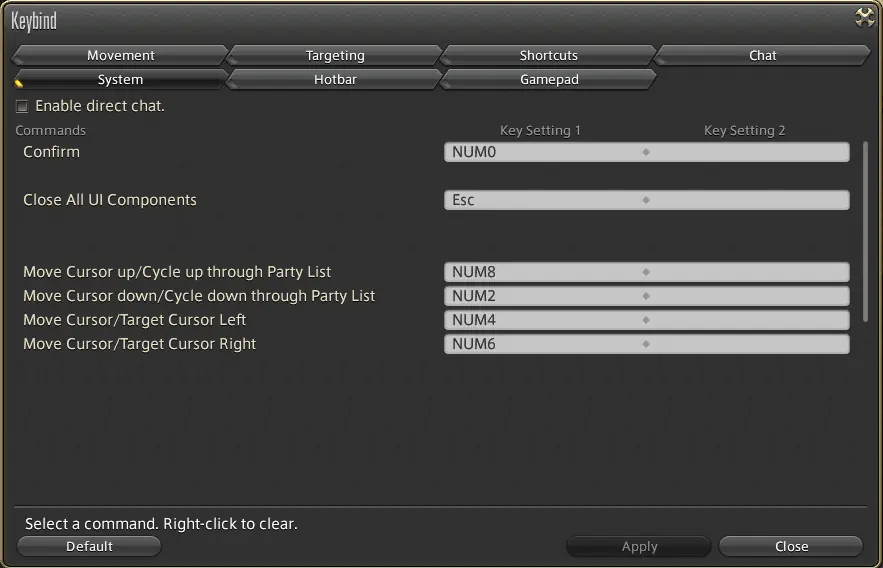Switch to the Gamepad tab
The image size is (883, 568).
pyautogui.click(x=548, y=79)
